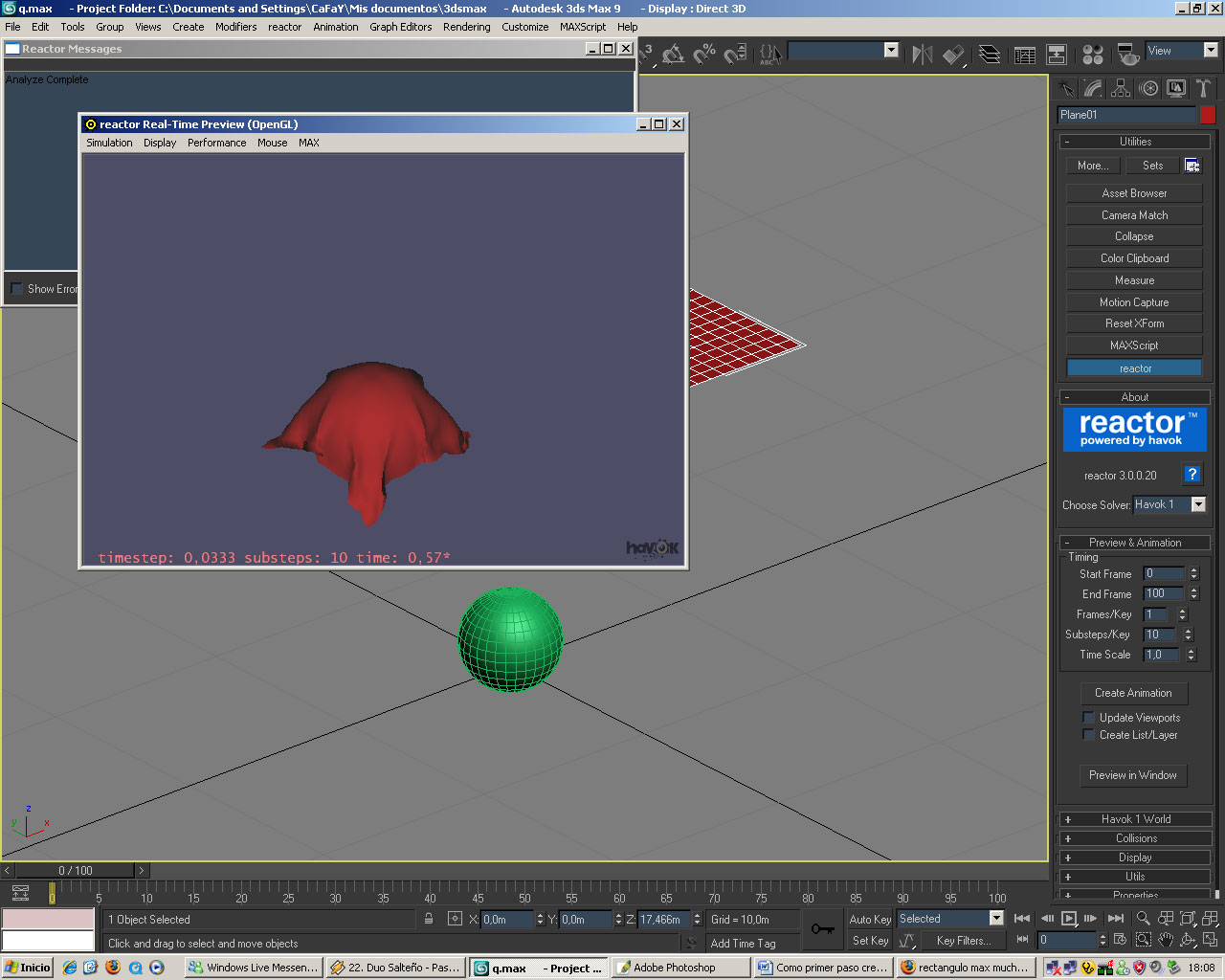Image resolution: width=1225 pixels, height=980 pixels.
Task: Open Render Scene dialog teapot icon
Action: tap(1128, 55)
